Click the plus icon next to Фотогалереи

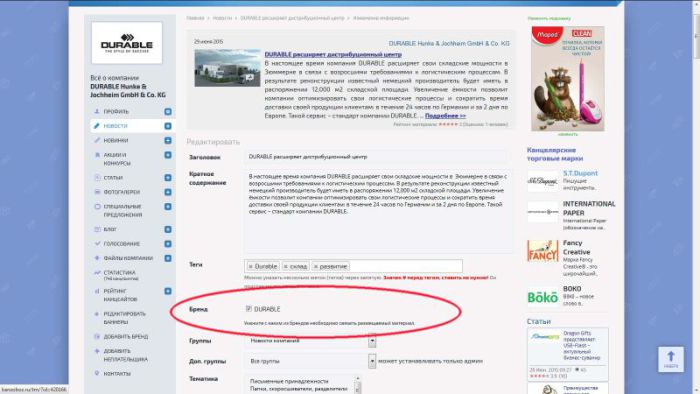(168, 192)
